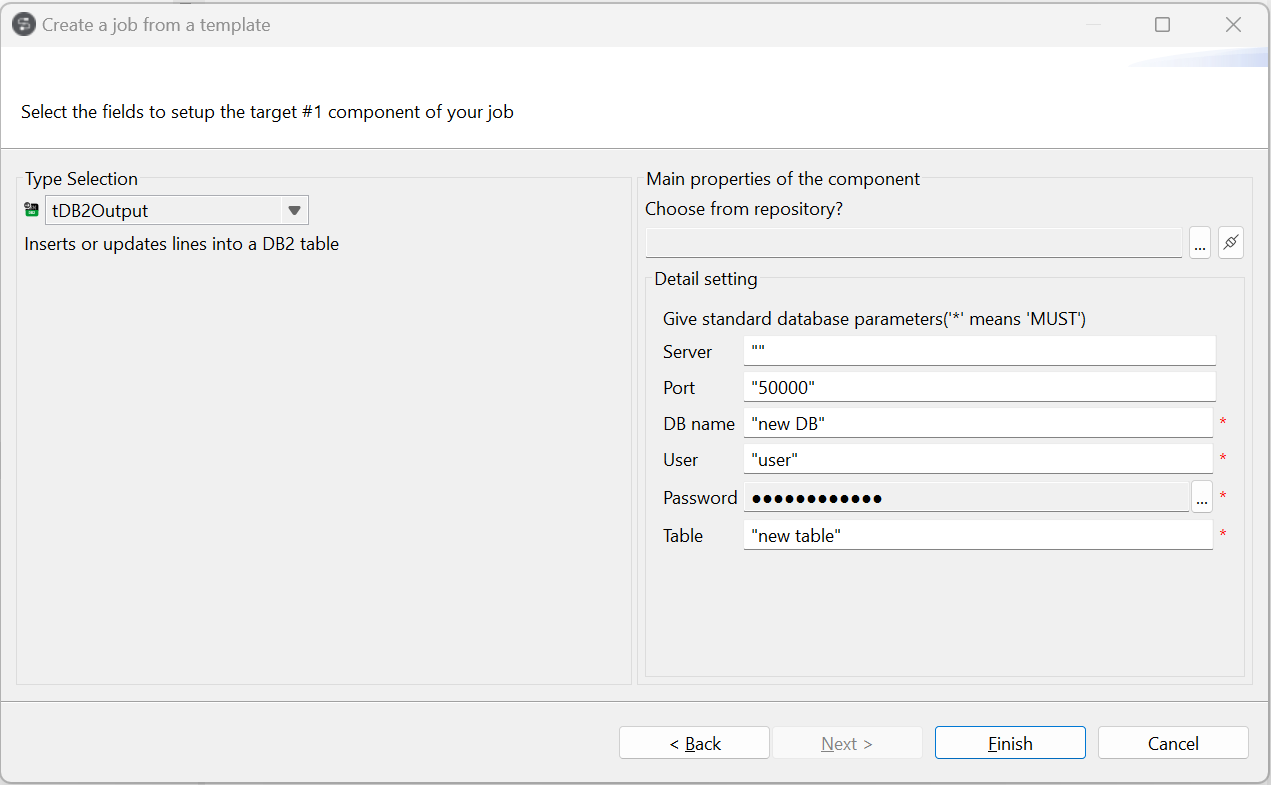The width and height of the screenshot is (1271, 785).
Task: Click the repository connection link icon
Action: 1231,242
